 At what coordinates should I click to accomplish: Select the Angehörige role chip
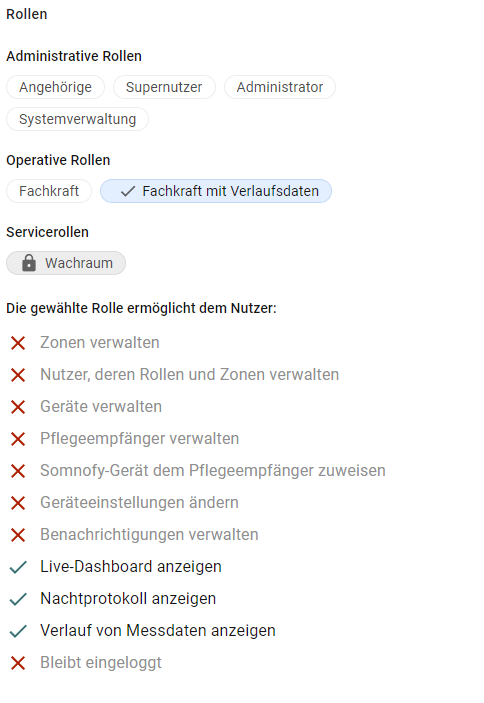pos(55,87)
